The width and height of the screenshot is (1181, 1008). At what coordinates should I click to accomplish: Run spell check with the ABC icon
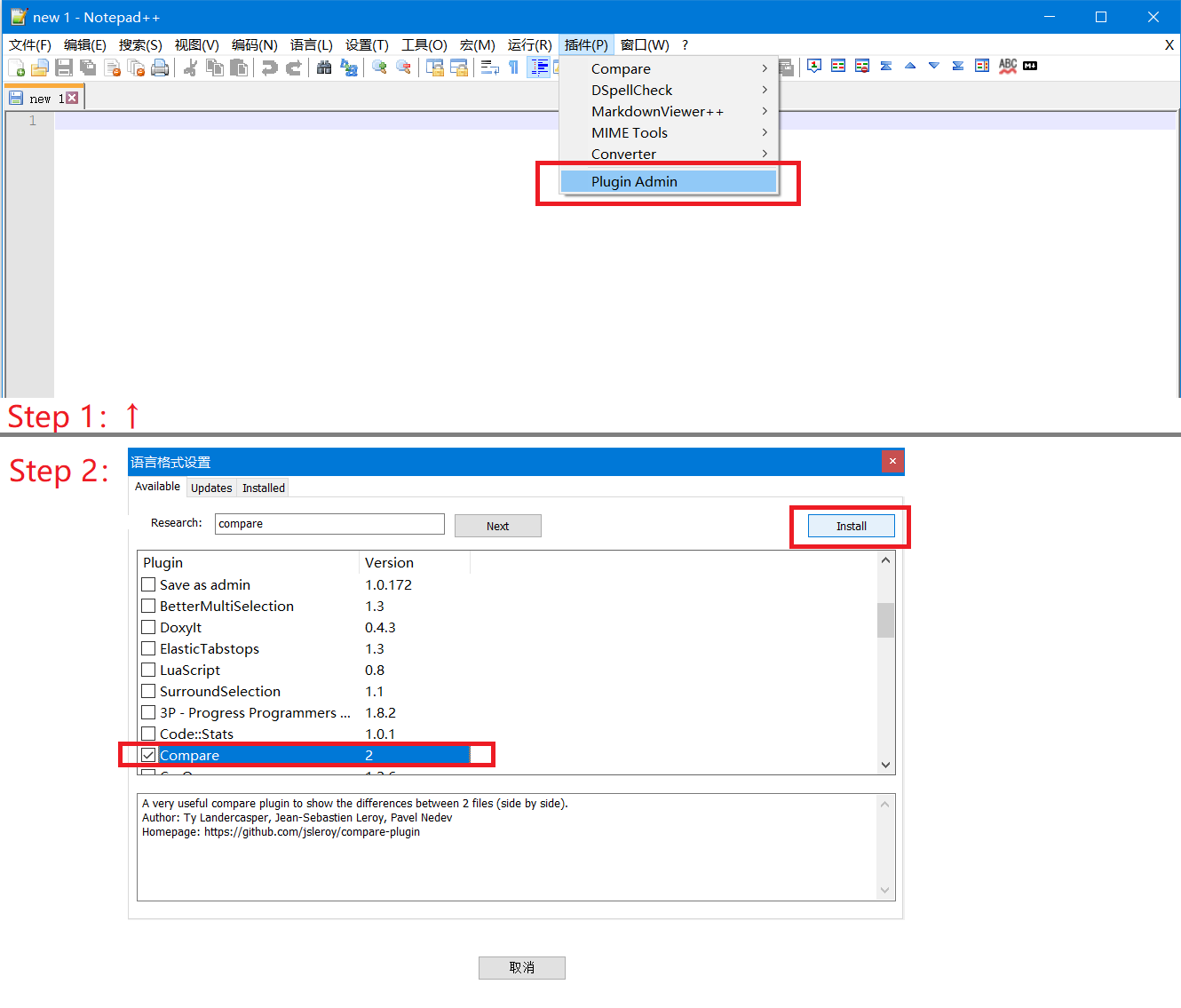pyautogui.click(x=1007, y=66)
